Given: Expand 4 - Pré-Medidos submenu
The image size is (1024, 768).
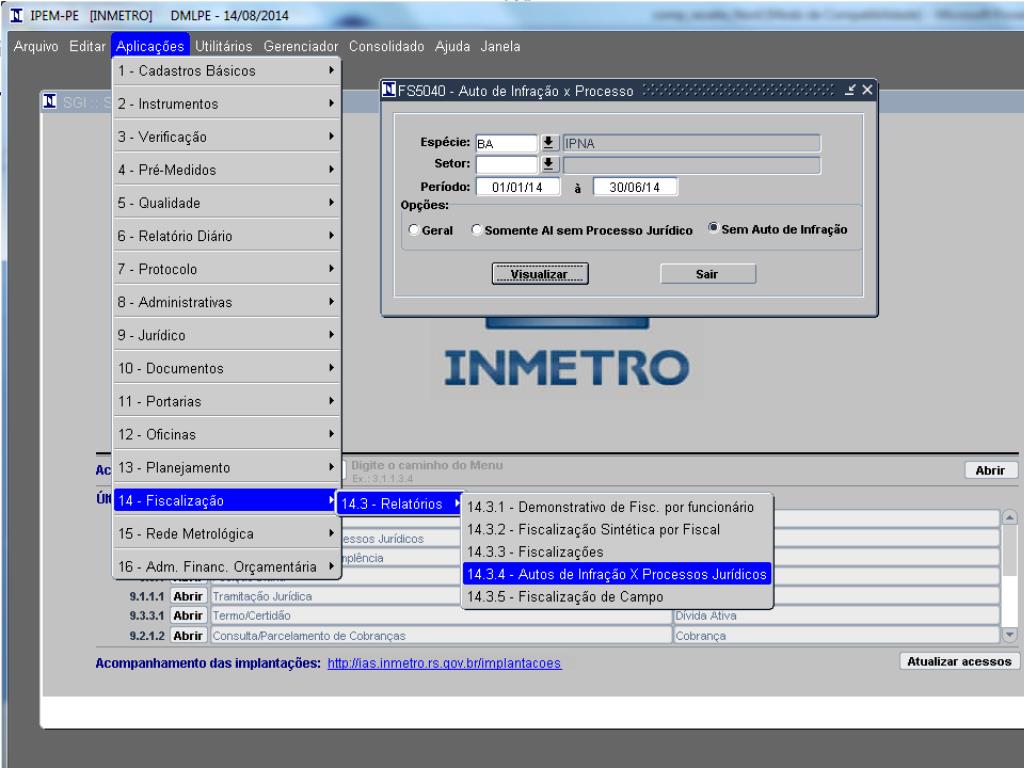Looking at the screenshot, I should pyautogui.click(x=227, y=170).
